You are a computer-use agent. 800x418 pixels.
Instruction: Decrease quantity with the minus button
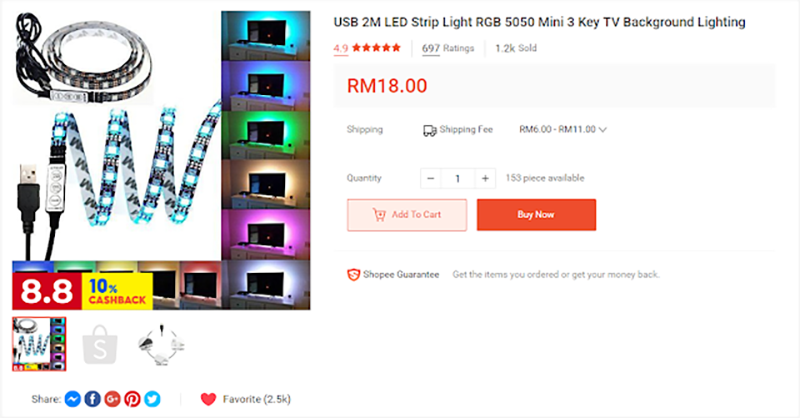431,178
